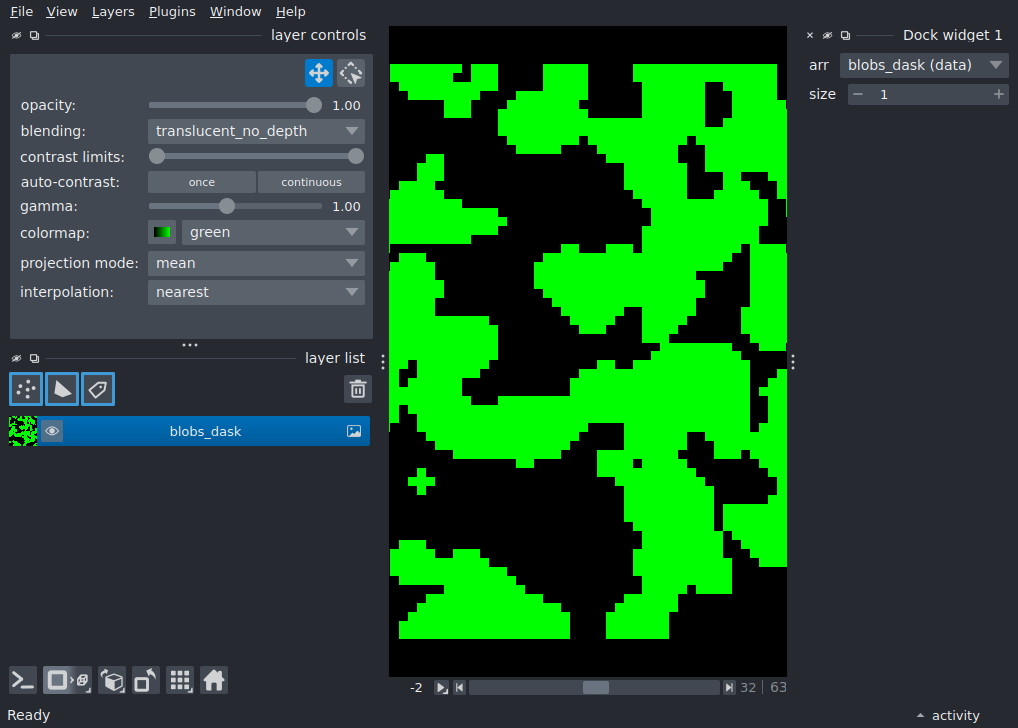Image resolution: width=1018 pixels, height=728 pixels.
Task: Add a new points layer
Action: 26,389
